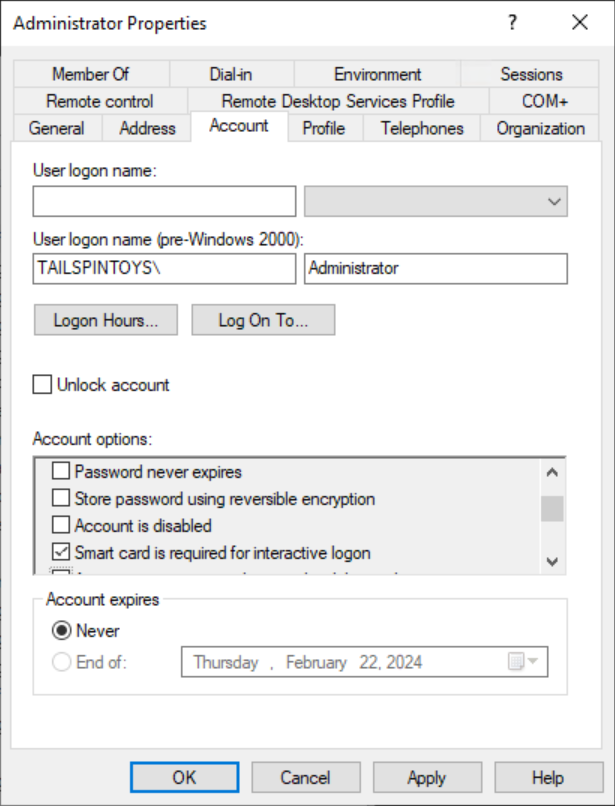Click account options scroll down arrow
615x806 pixels.
pos(552,561)
